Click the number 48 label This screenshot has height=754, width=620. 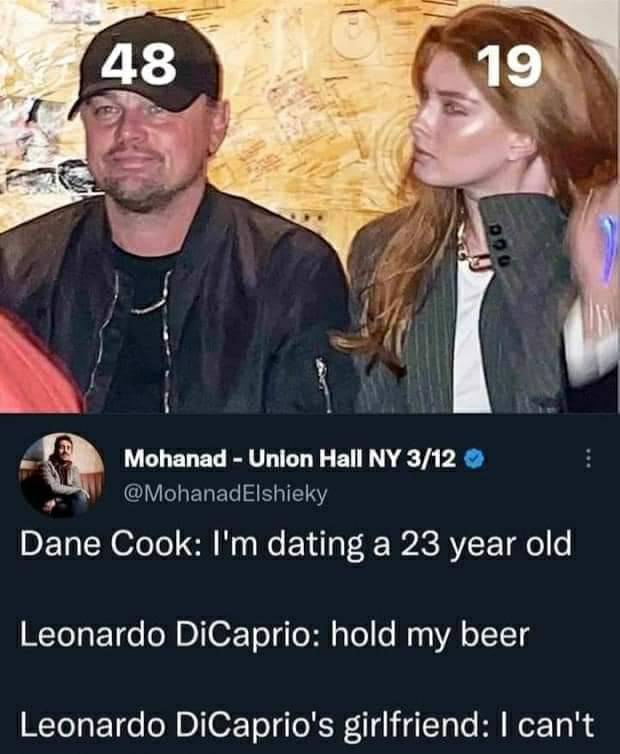coord(141,66)
